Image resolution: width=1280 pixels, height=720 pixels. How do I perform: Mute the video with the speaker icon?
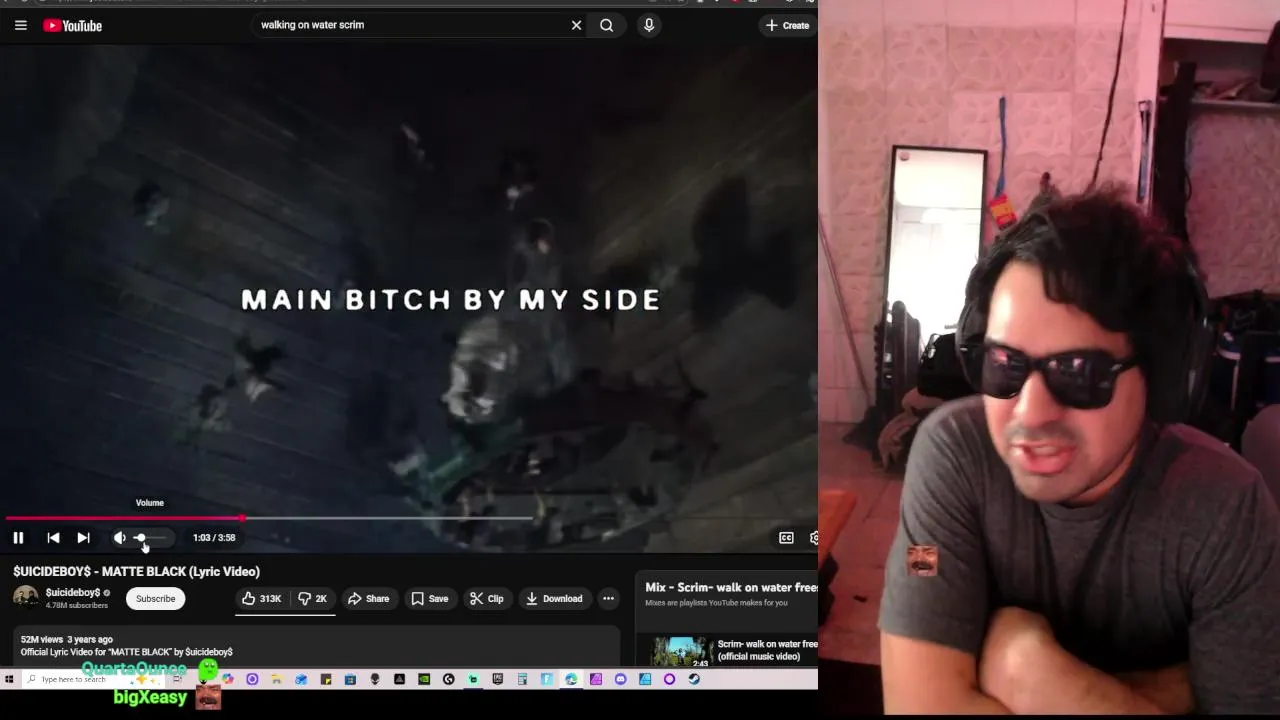click(x=120, y=538)
